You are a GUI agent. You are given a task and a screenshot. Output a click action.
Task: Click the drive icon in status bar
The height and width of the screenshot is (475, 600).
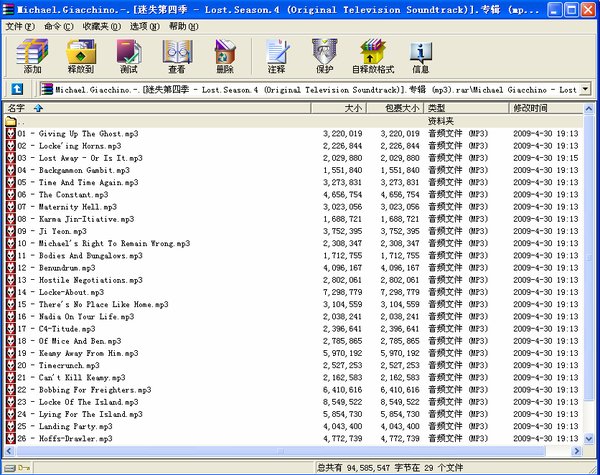pyautogui.click(x=10, y=468)
